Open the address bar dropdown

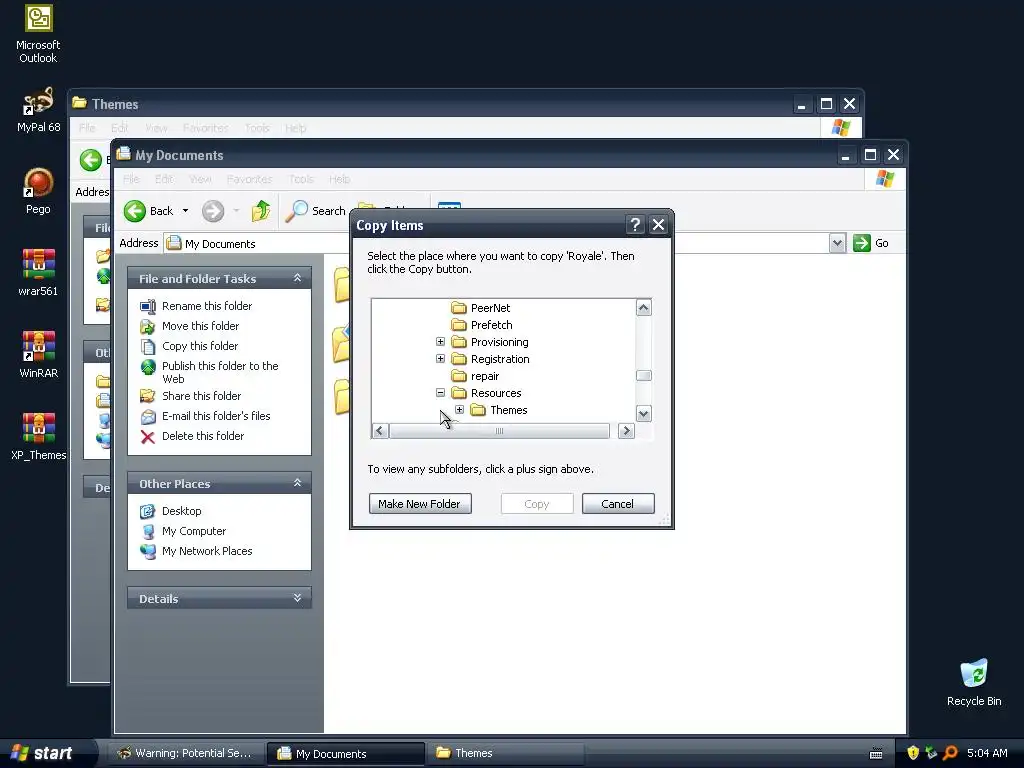click(x=837, y=243)
